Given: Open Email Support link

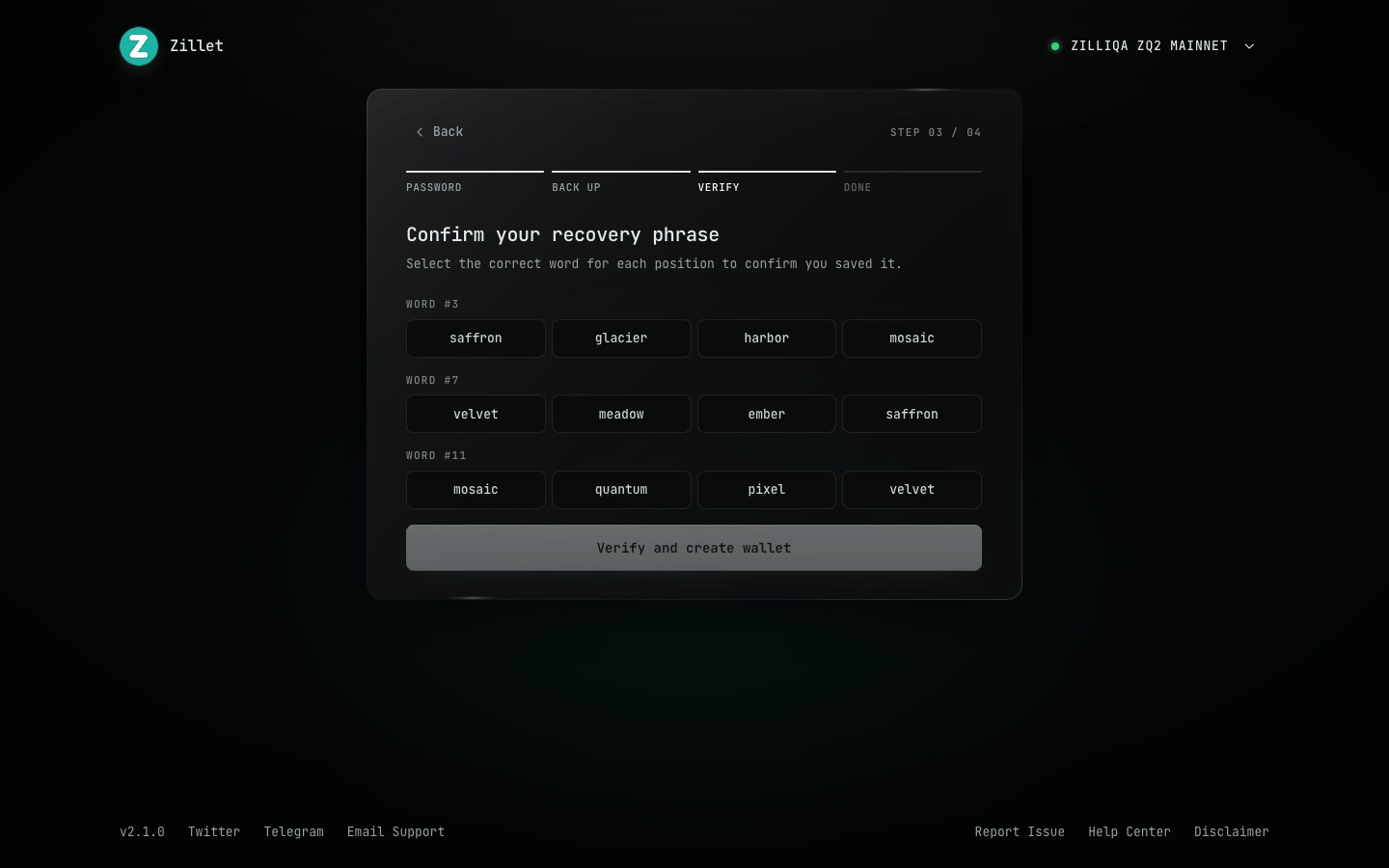Looking at the screenshot, I should point(395,831).
